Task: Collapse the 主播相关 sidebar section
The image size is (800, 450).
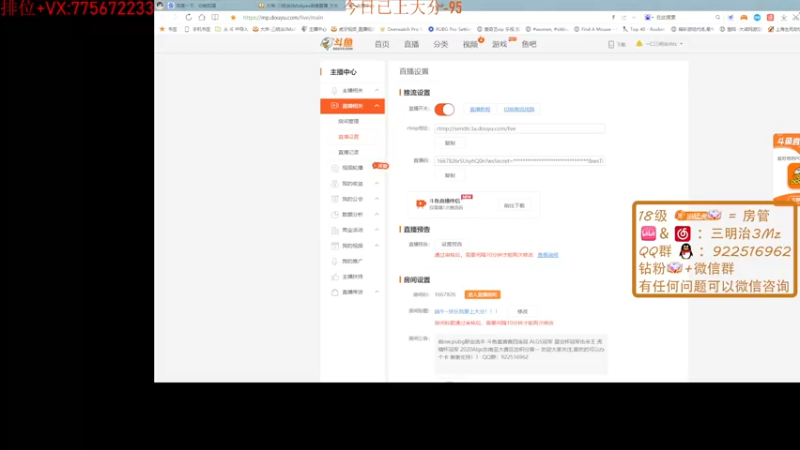Action: [x=377, y=90]
